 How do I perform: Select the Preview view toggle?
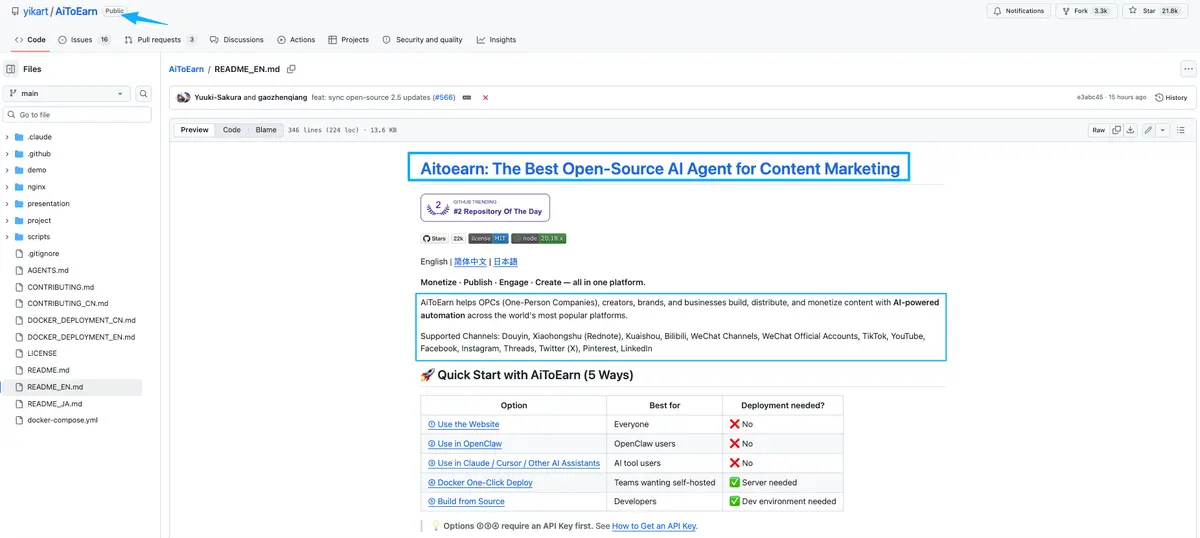[195, 130]
